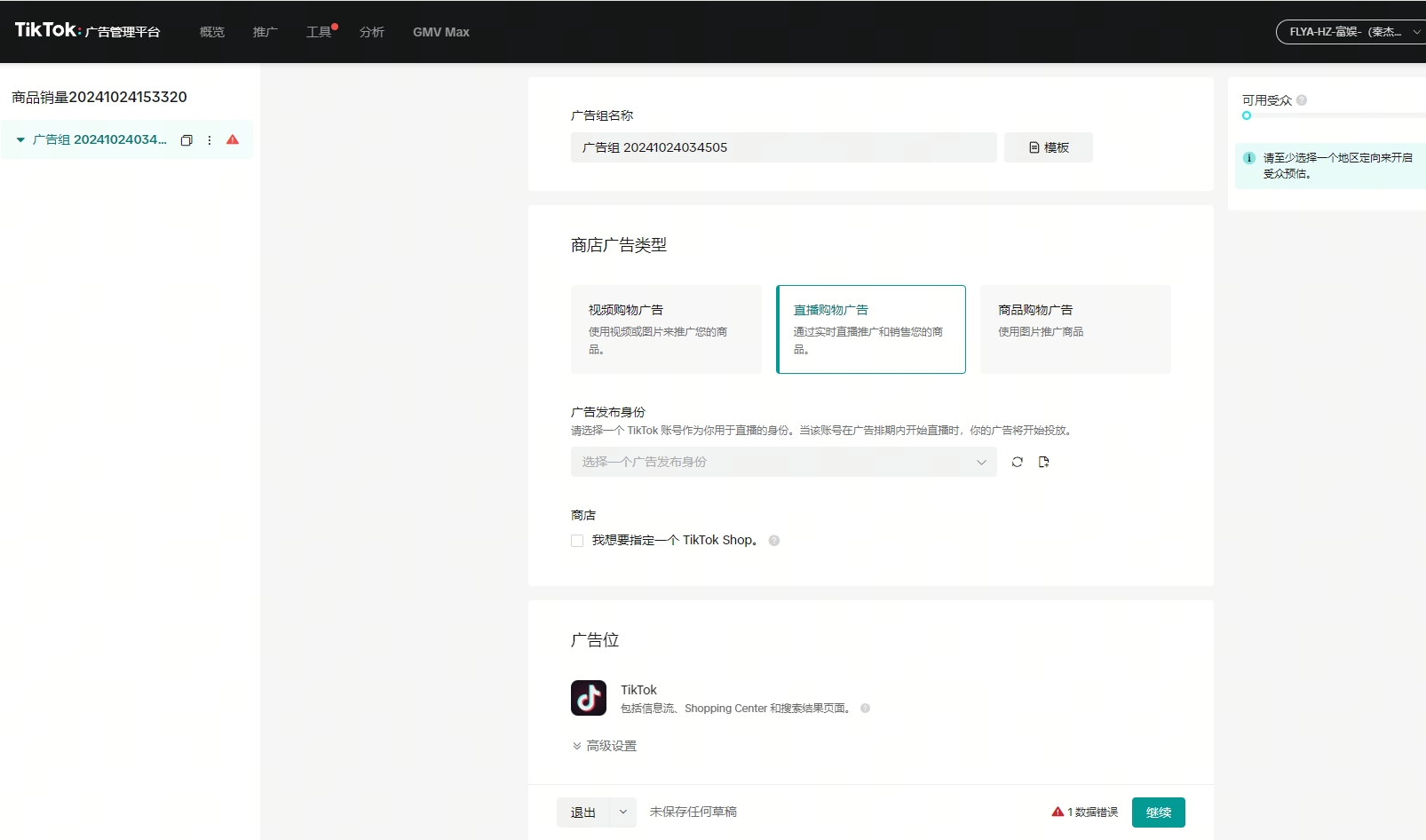This screenshot has width=1426, height=840.
Task: Select 商品购物广告 ad type card
Action: tap(1075, 329)
